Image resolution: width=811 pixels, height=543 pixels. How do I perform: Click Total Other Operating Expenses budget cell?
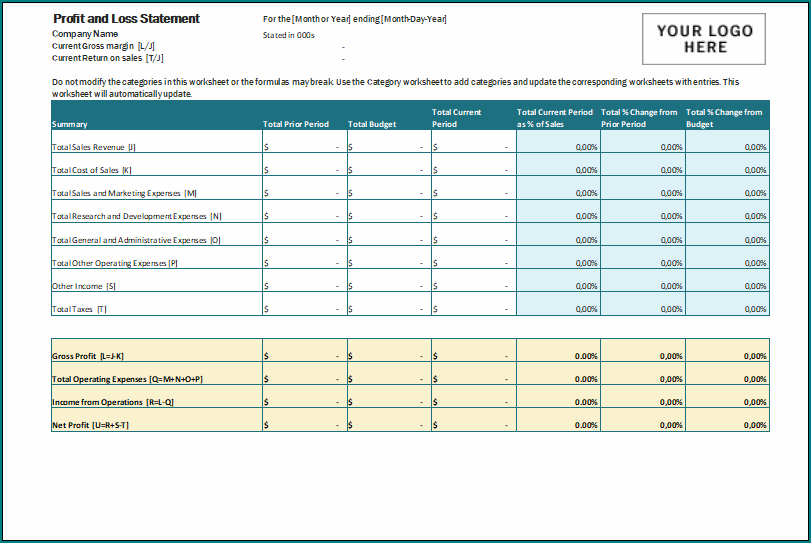[389, 257]
